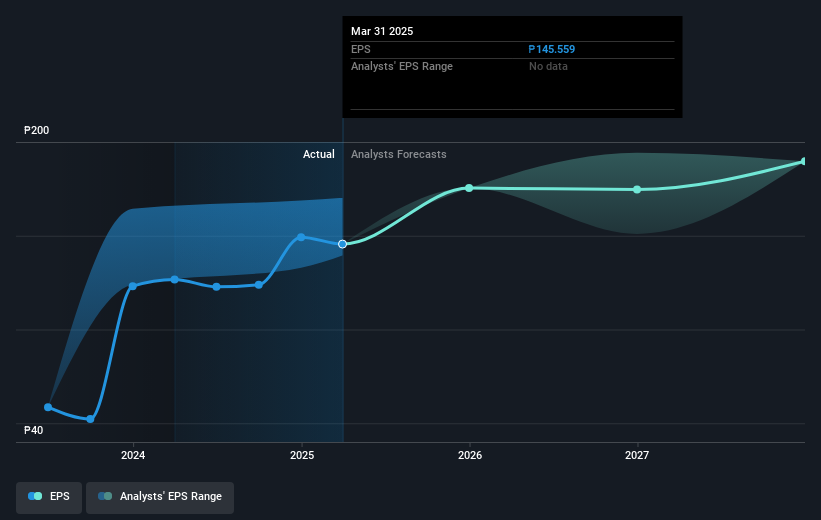Image resolution: width=821 pixels, height=520 pixels.
Task: Click the EPS legend color icon
Action: point(35,496)
